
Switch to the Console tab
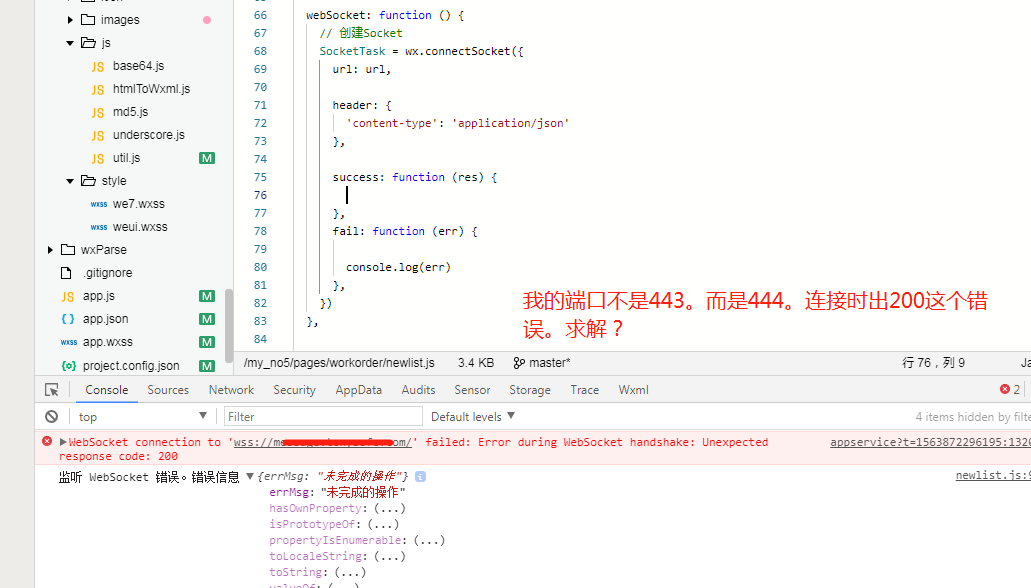107,390
